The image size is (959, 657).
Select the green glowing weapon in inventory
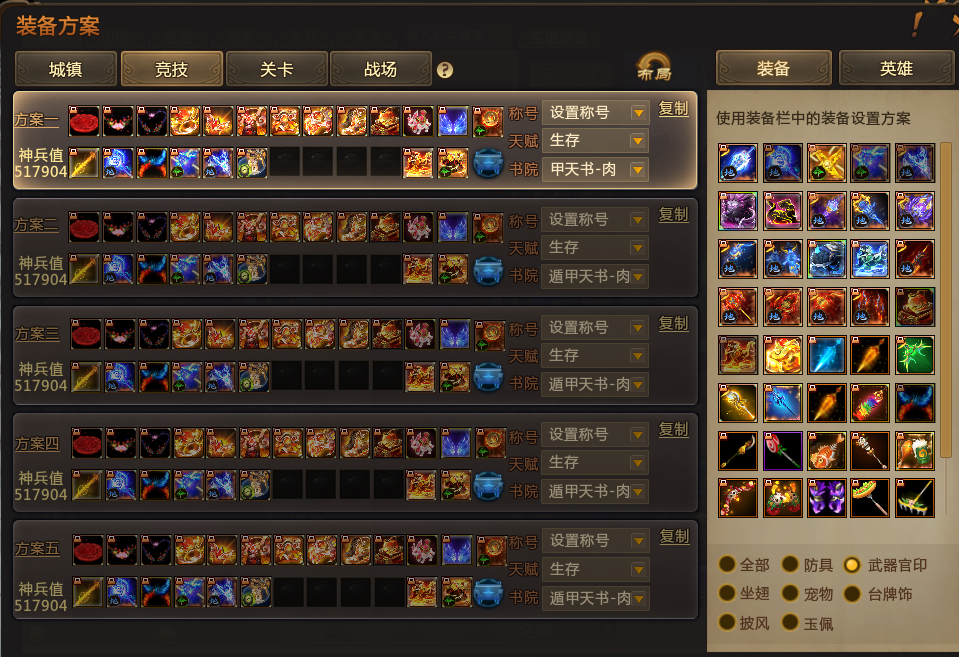coord(914,355)
